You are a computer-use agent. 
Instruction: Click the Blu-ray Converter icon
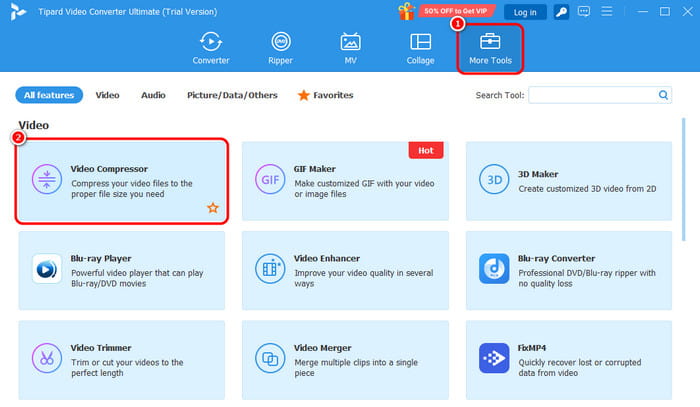pyautogui.click(x=494, y=269)
